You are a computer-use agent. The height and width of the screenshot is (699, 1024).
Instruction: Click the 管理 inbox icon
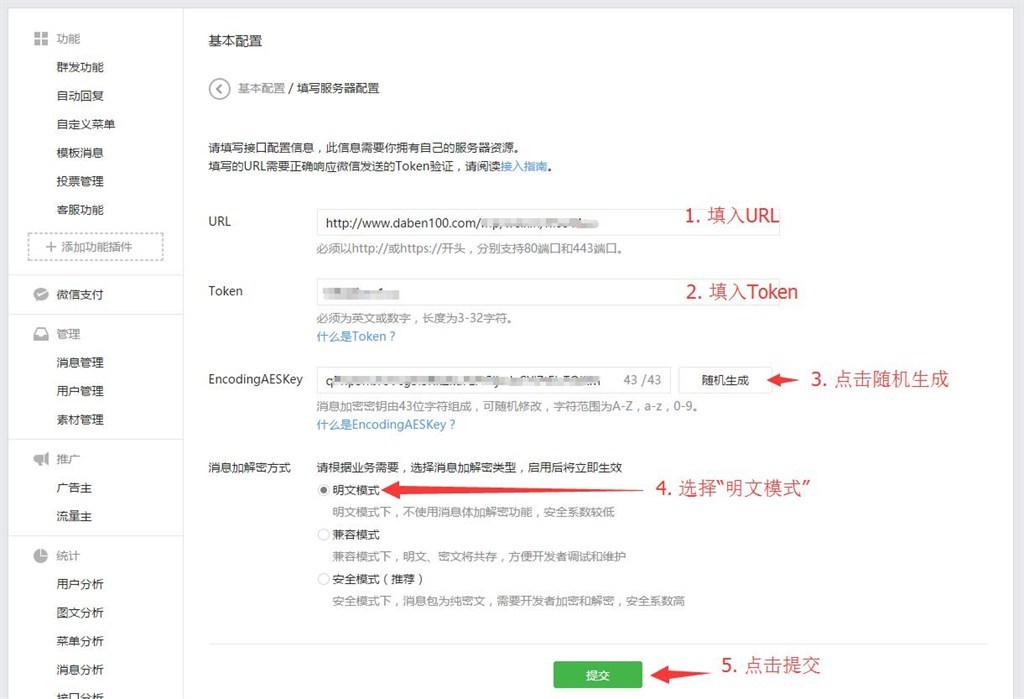point(41,334)
